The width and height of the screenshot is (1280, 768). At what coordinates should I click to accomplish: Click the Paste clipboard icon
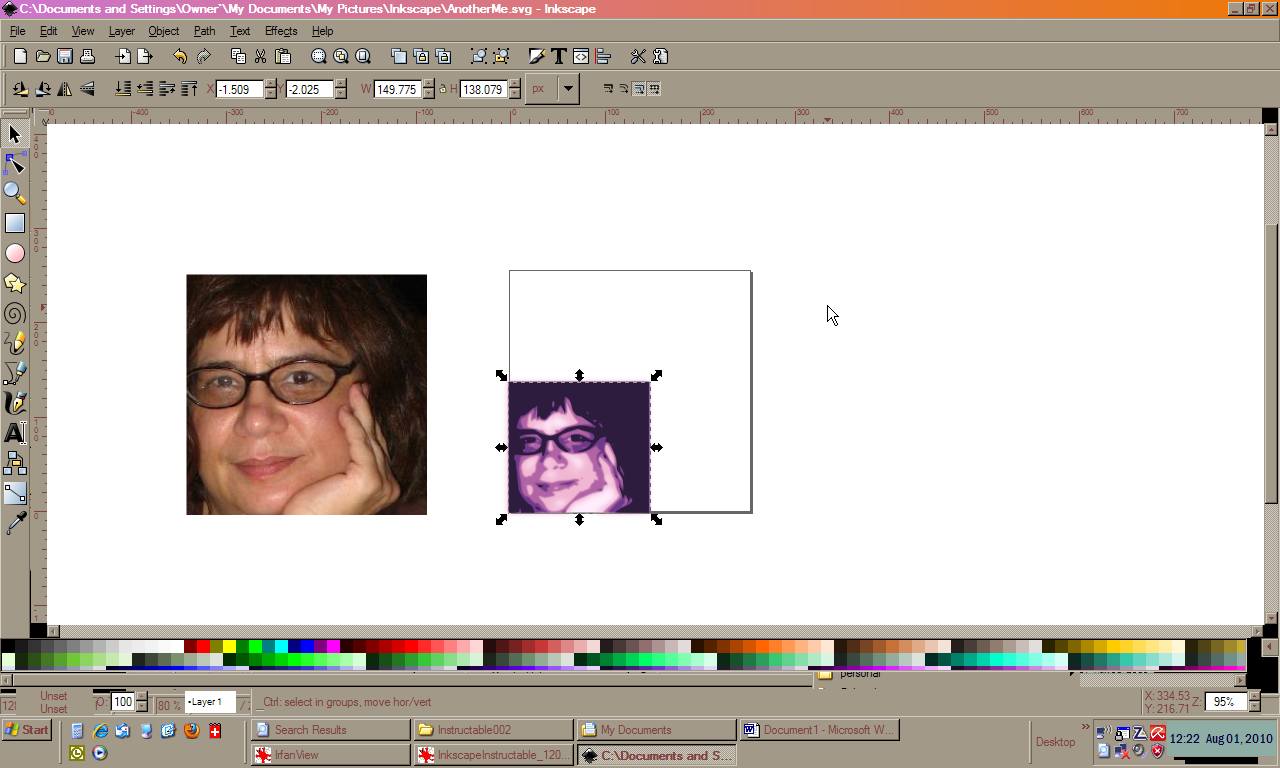click(282, 56)
